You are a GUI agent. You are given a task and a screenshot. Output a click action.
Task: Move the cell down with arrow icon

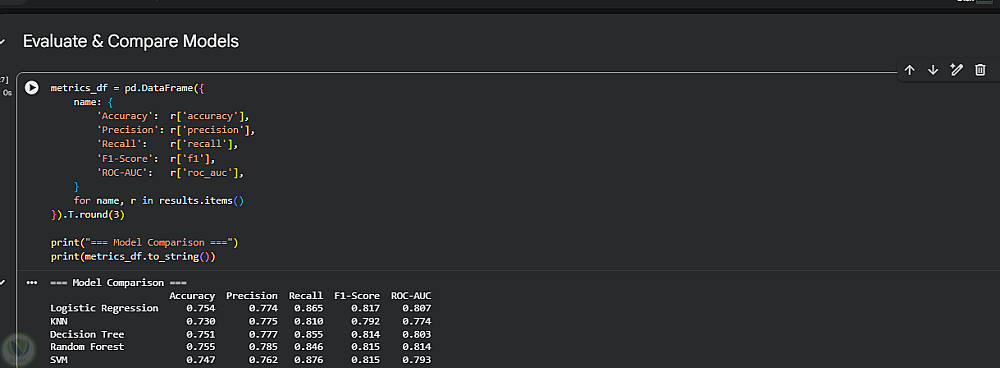click(933, 70)
